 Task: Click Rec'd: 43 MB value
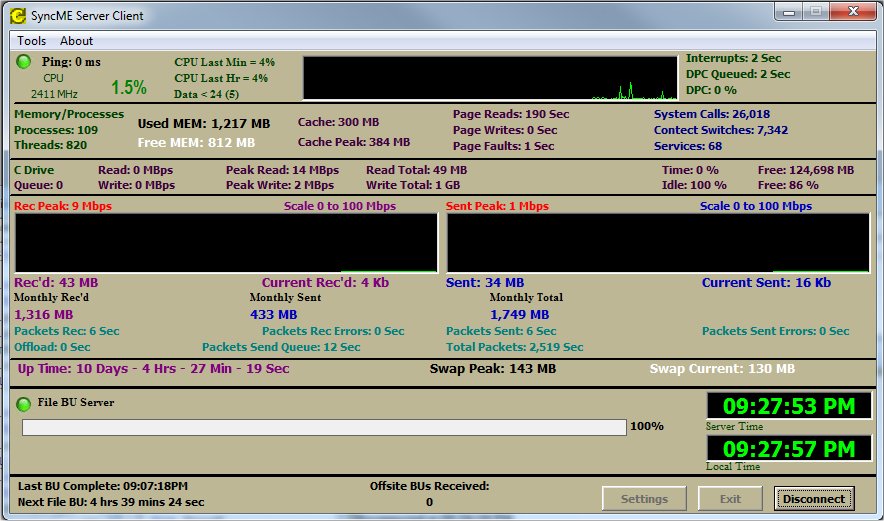click(56, 282)
